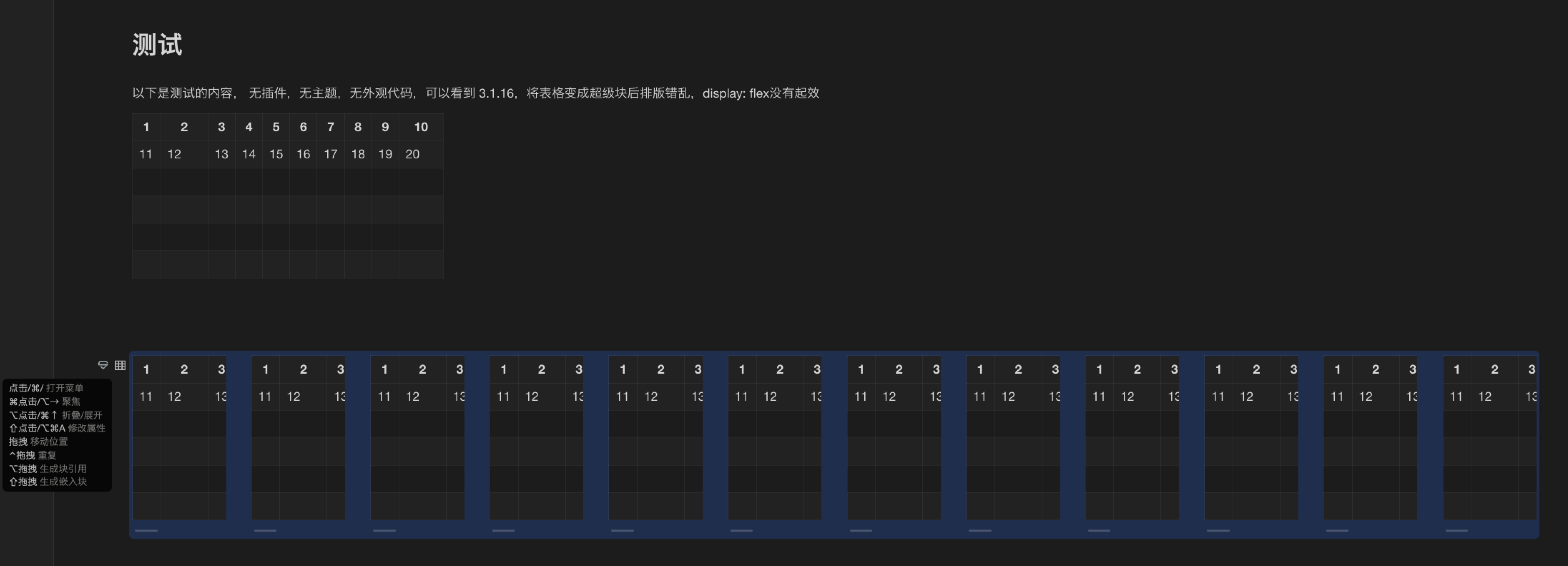Select header cell 10 in the top table

(x=421, y=127)
